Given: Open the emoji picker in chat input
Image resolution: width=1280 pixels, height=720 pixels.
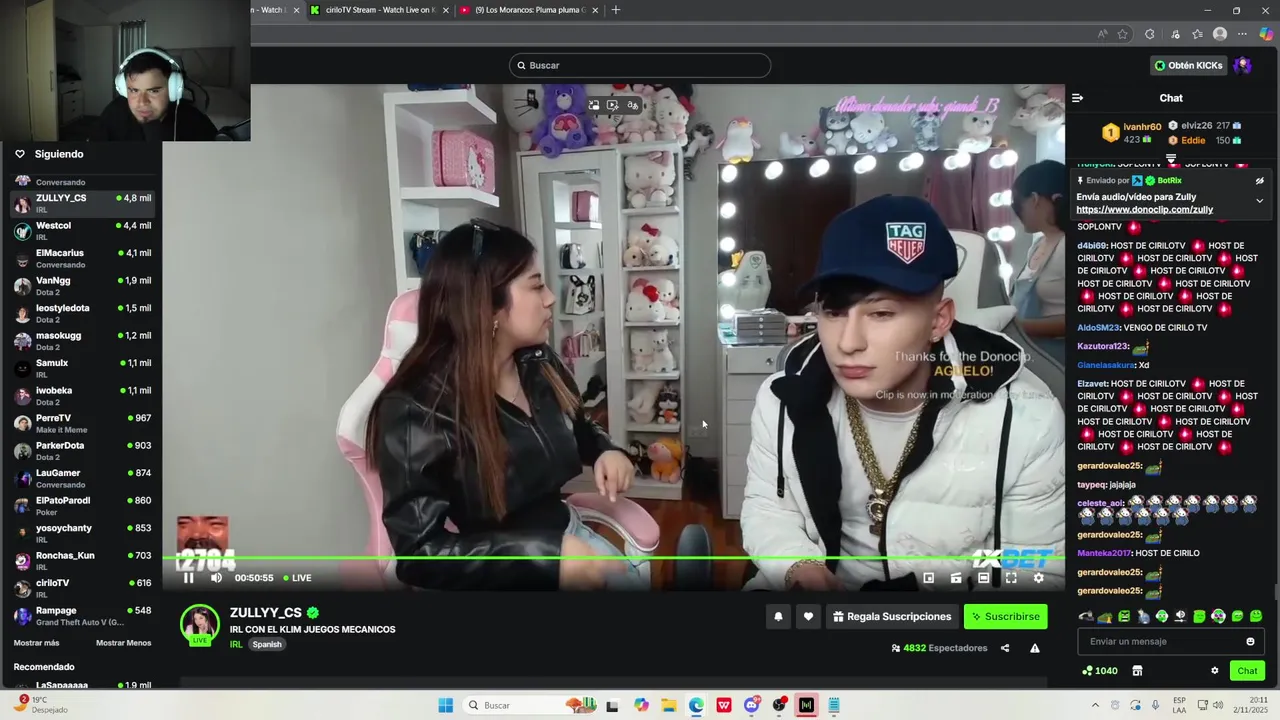Looking at the screenshot, I should [x=1250, y=642].
